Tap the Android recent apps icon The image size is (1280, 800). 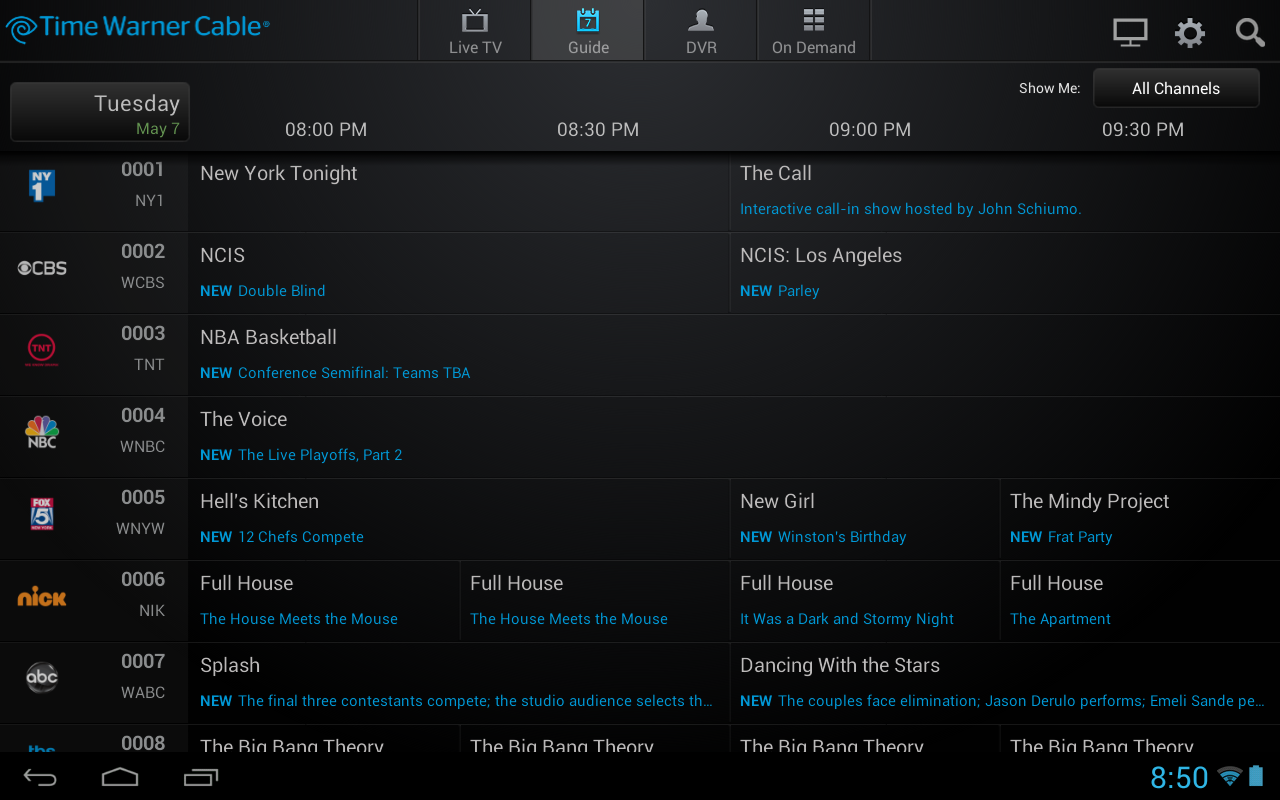click(x=200, y=777)
